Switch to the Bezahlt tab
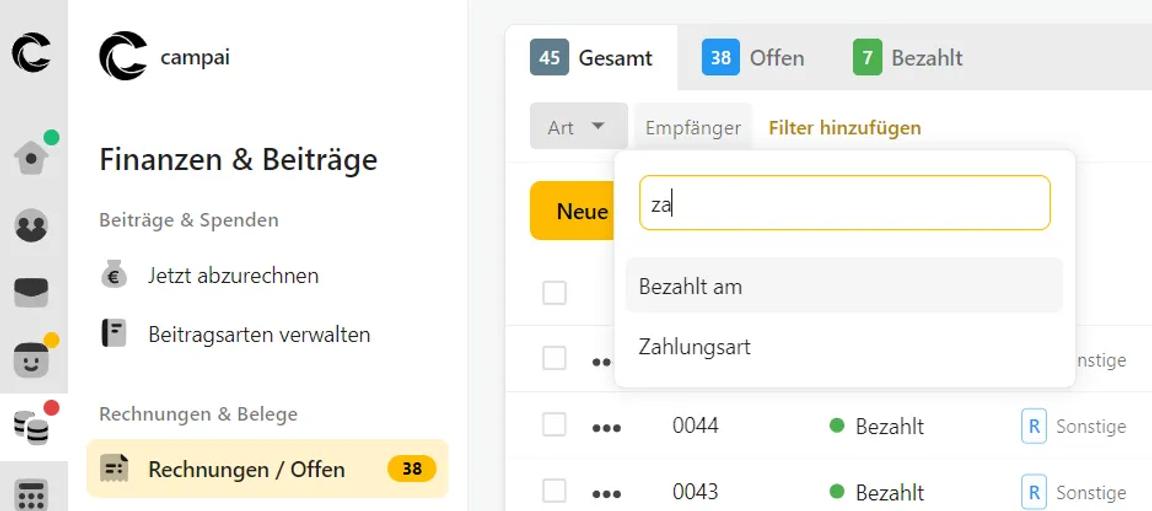The height and width of the screenshot is (511, 1152). click(907, 58)
